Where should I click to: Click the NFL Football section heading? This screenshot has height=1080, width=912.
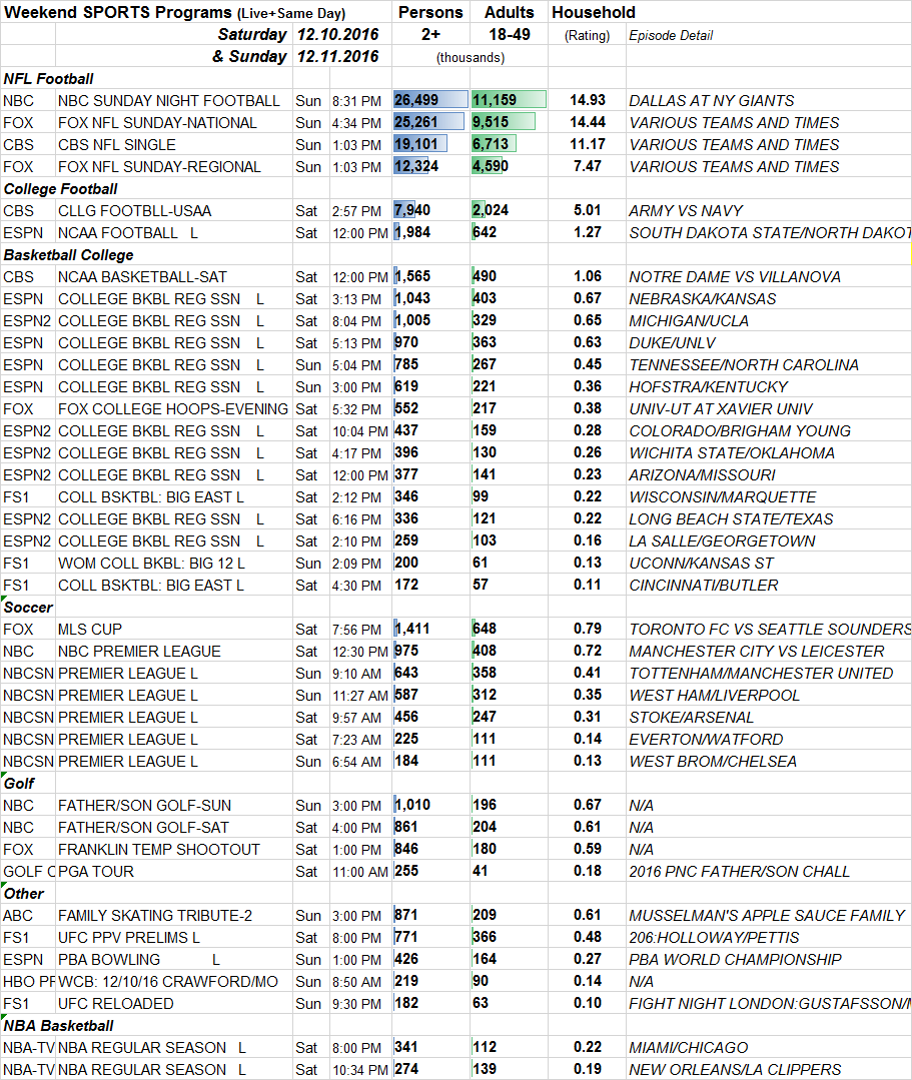click(x=48, y=79)
